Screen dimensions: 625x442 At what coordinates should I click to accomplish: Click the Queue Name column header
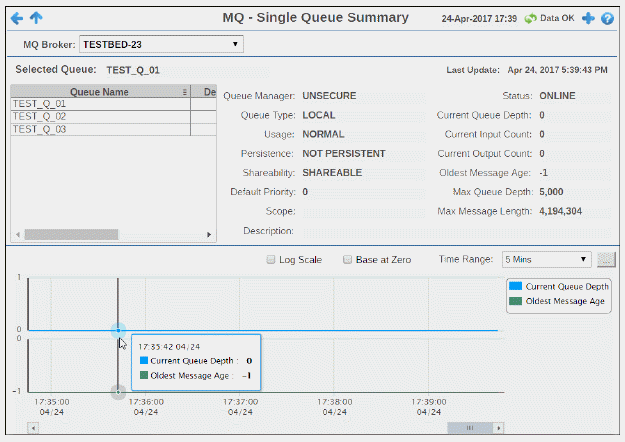[x=98, y=91]
